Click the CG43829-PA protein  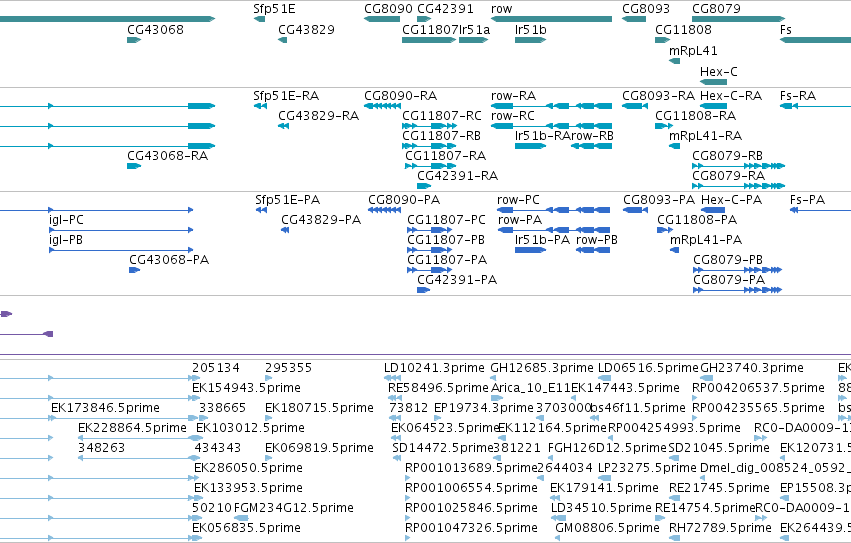point(285,230)
